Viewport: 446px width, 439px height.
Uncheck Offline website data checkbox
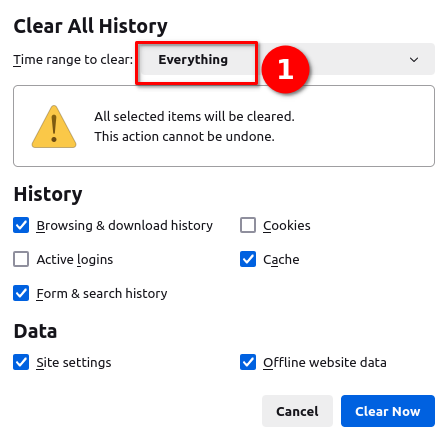coord(248,362)
